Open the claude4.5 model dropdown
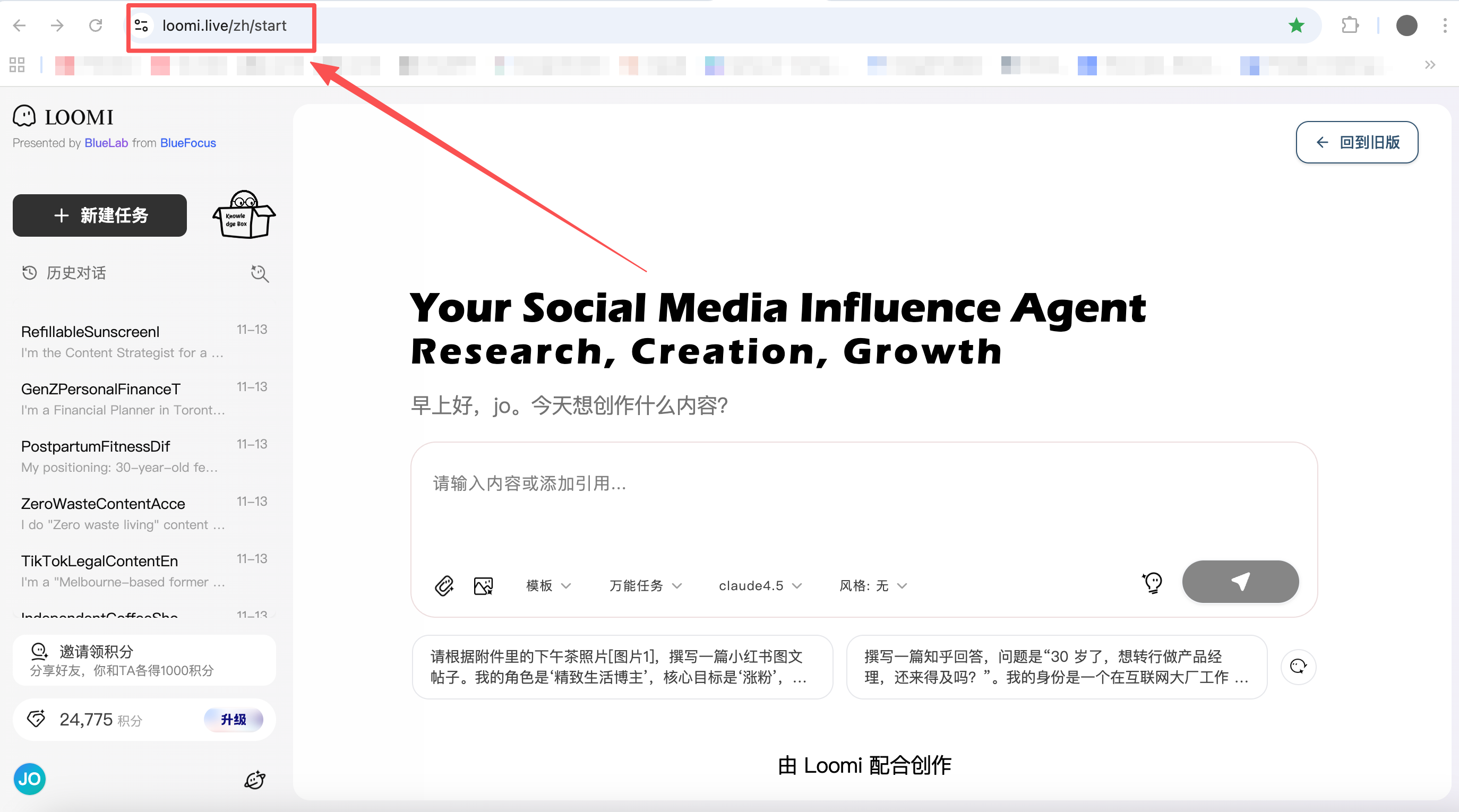This screenshot has height=812, width=1459. (x=760, y=585)
